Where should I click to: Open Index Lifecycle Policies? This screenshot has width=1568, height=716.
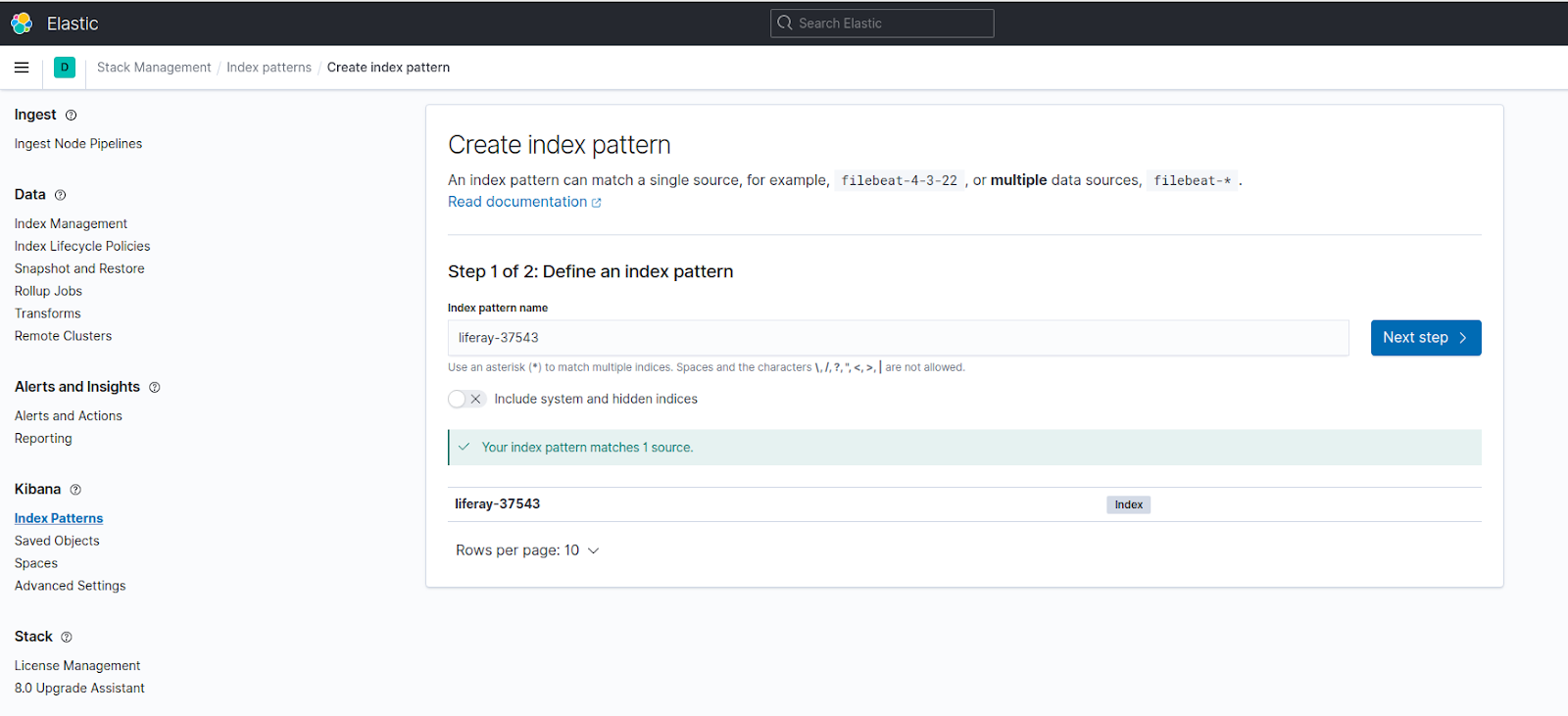coord(82,247)
